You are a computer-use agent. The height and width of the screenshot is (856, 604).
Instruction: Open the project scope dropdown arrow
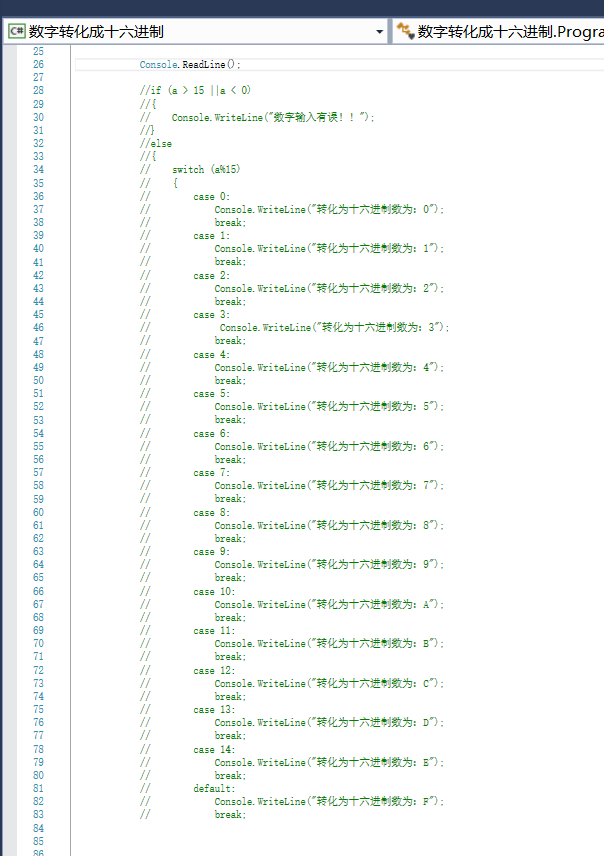click(380, 32)
